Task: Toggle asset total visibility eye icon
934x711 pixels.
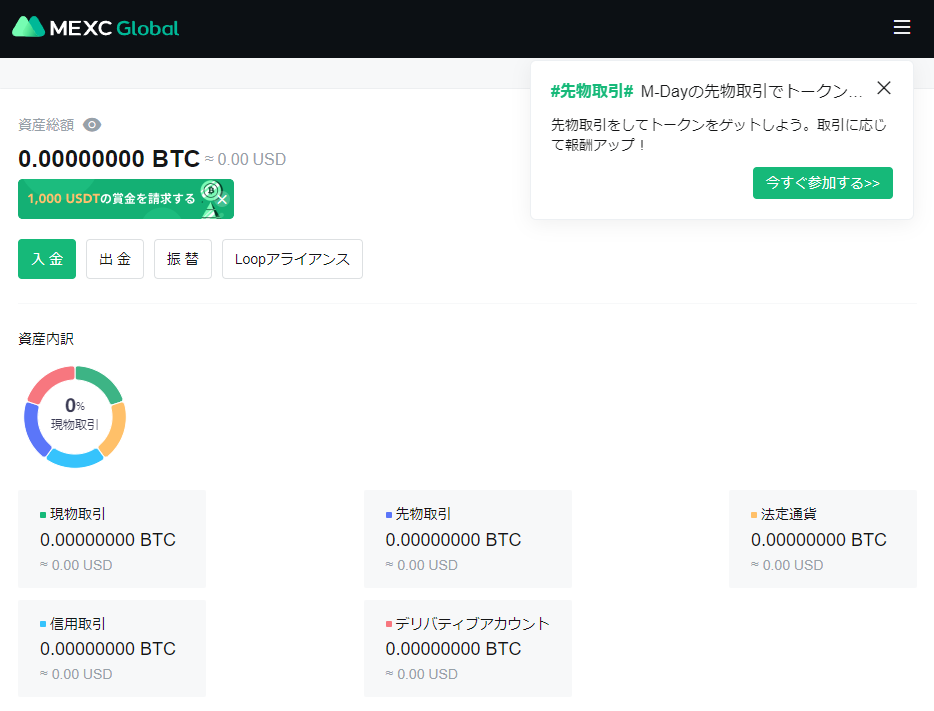Action: (92, 125)
